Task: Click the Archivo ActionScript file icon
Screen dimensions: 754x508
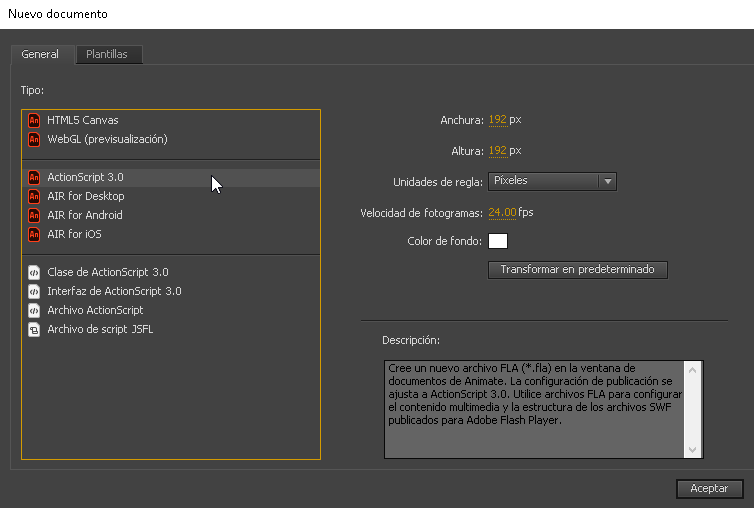Action: coord(34,310)
